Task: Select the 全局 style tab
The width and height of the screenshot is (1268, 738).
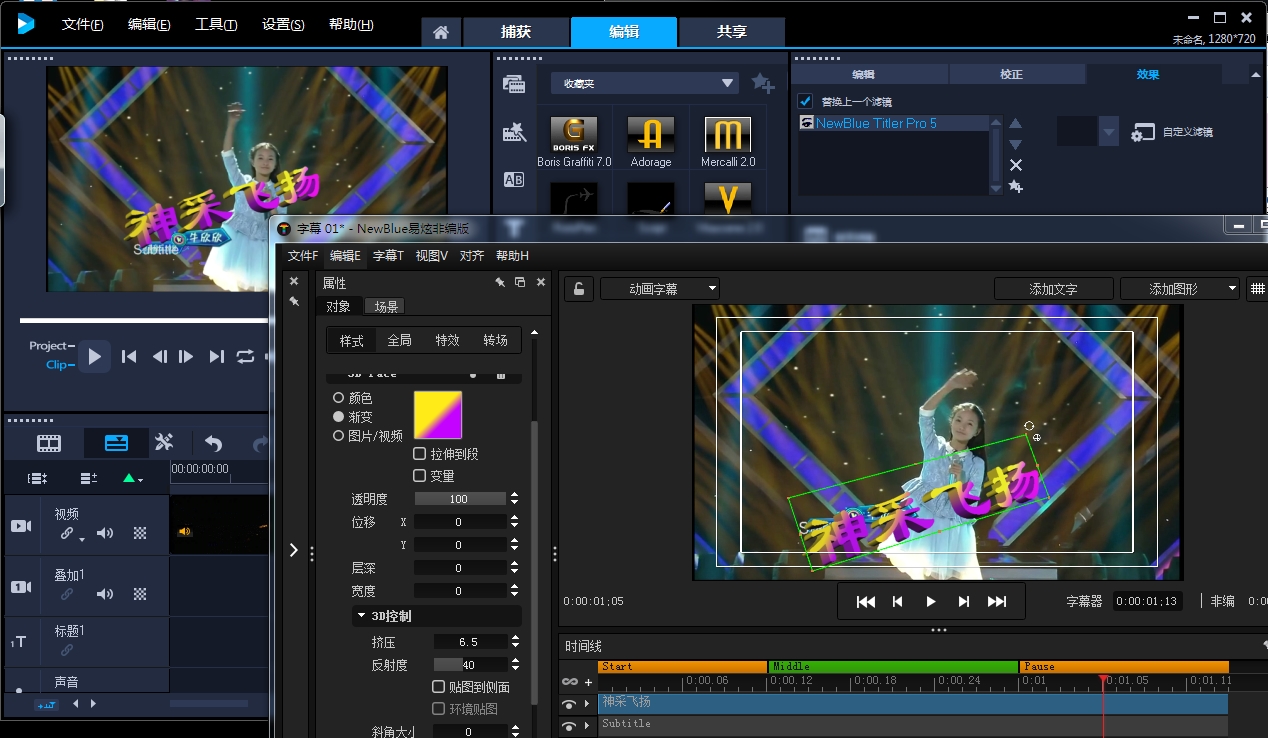Action: [x=399, y=340]
